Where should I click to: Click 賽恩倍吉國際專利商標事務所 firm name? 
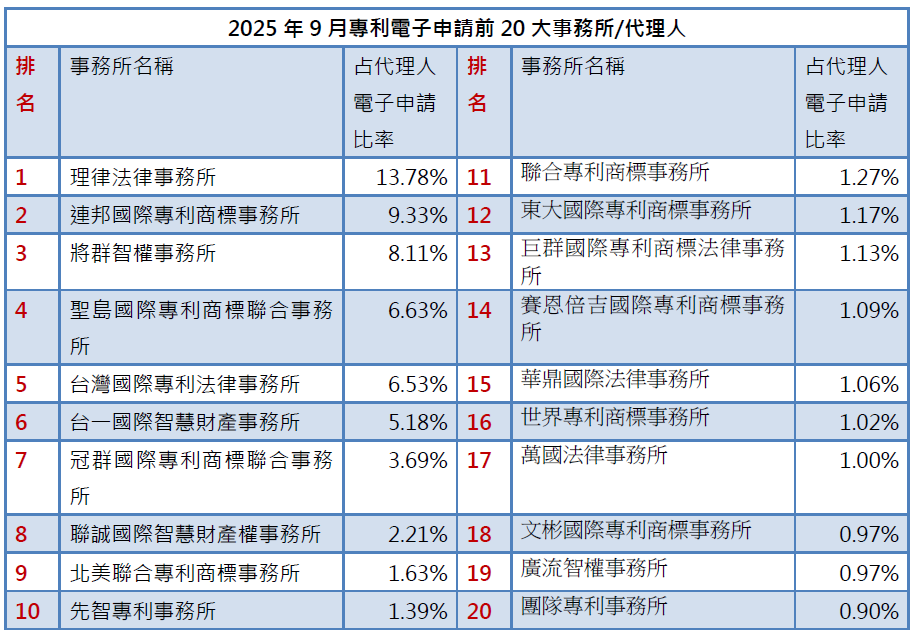pyautogui.click(x=652, y=306)
